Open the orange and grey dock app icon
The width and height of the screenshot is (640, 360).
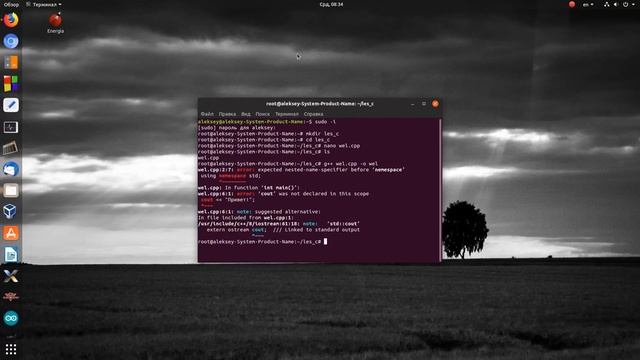coord(11,62)
